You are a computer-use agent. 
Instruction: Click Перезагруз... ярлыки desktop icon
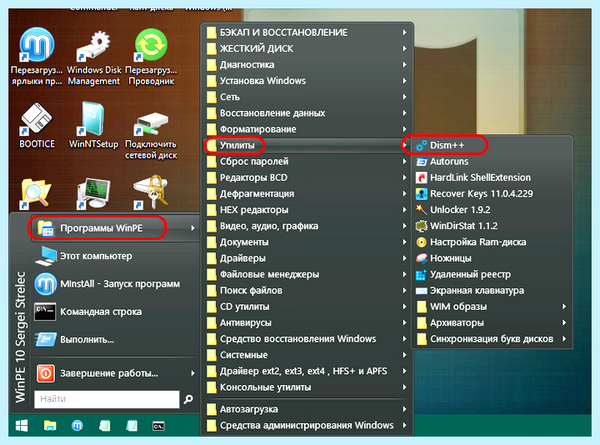pyautogui.click(x=37, y=57)
